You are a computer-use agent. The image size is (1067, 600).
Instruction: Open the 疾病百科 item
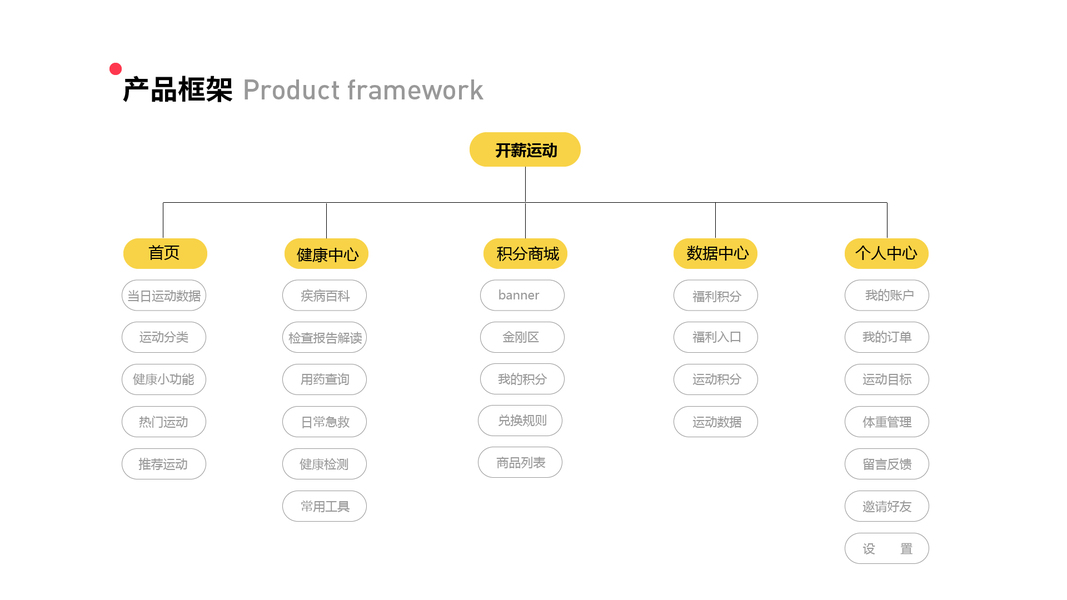325,296
